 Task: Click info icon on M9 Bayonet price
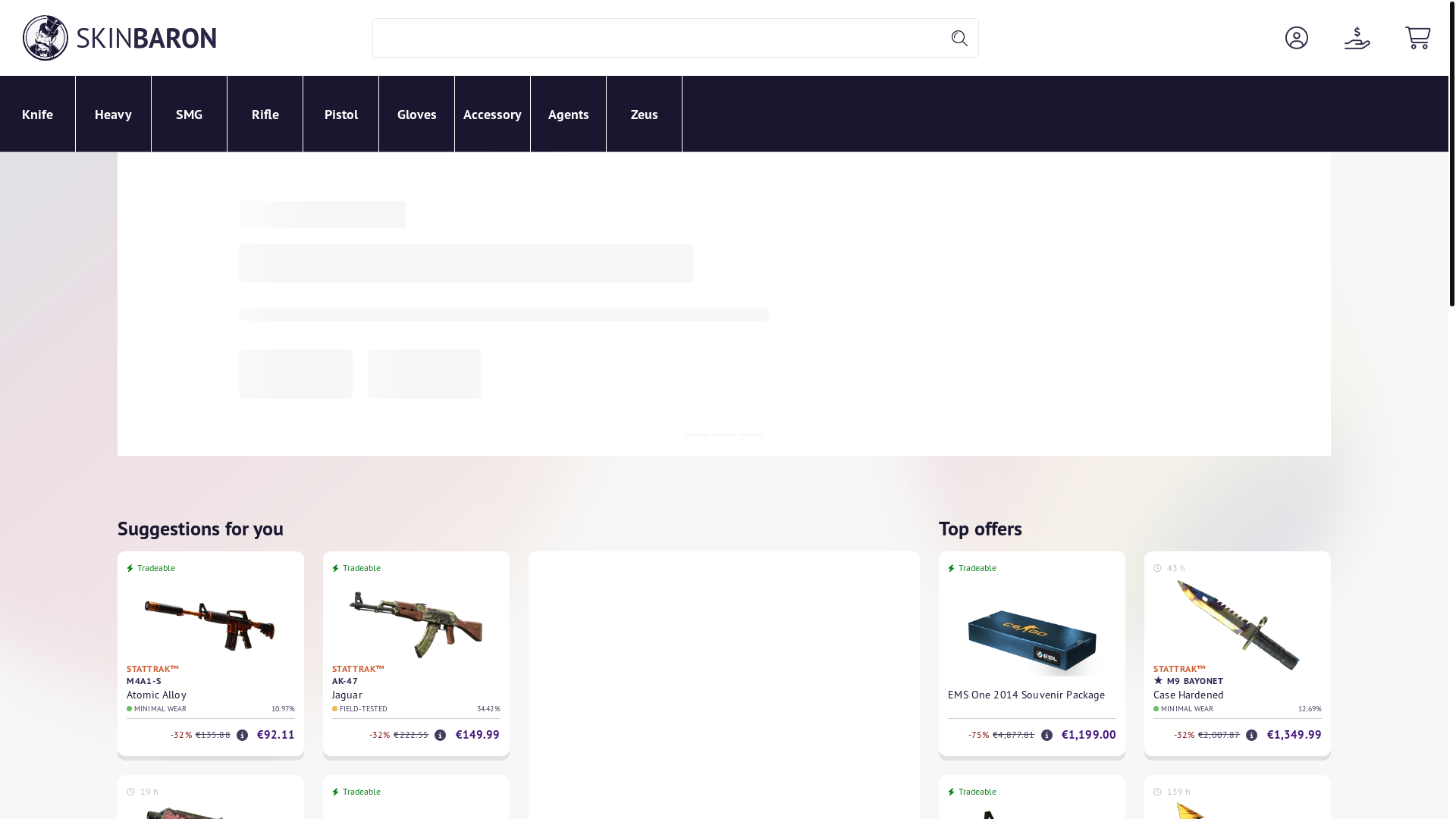1251,735
